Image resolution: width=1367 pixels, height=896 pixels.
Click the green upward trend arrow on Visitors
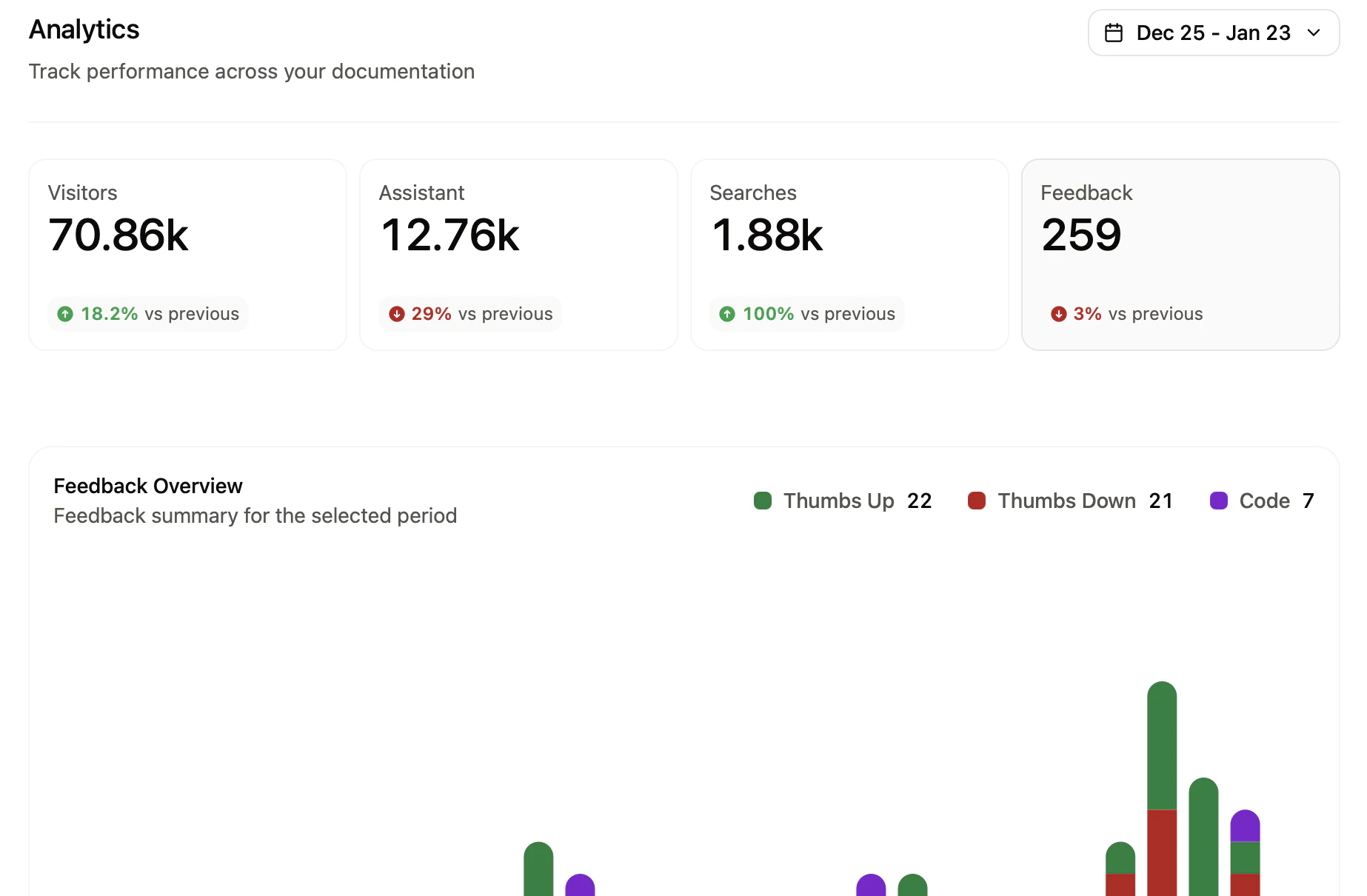[x=64, y=313]
